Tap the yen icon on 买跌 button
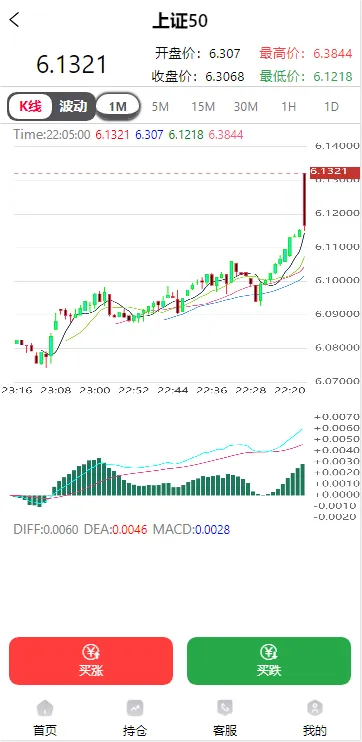Screen dimensions: 362x742 click(269, 653)
